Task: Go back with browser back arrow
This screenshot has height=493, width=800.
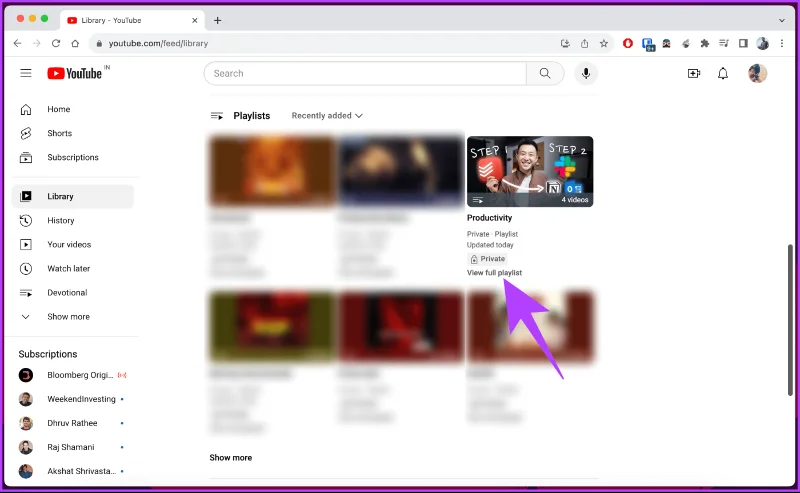Action: (17, 43)
